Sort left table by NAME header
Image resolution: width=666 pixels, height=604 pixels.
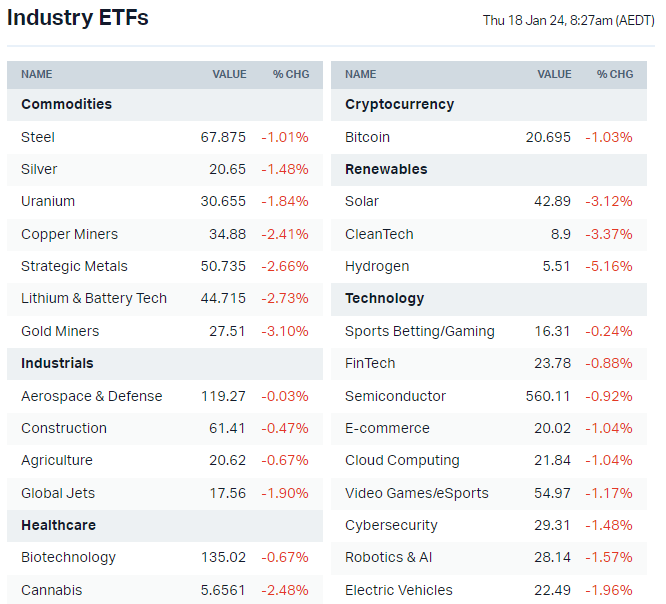[37, 74]
